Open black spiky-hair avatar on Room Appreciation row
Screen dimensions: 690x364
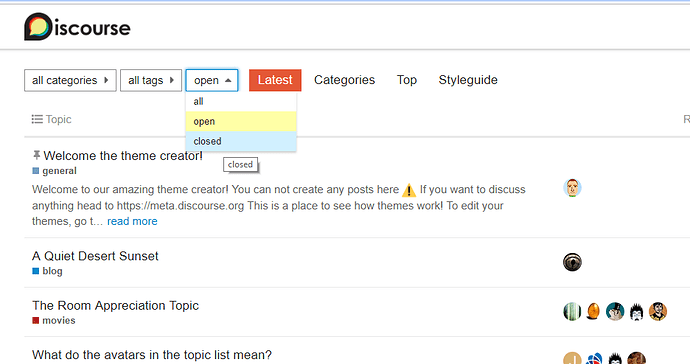point(636,311)
